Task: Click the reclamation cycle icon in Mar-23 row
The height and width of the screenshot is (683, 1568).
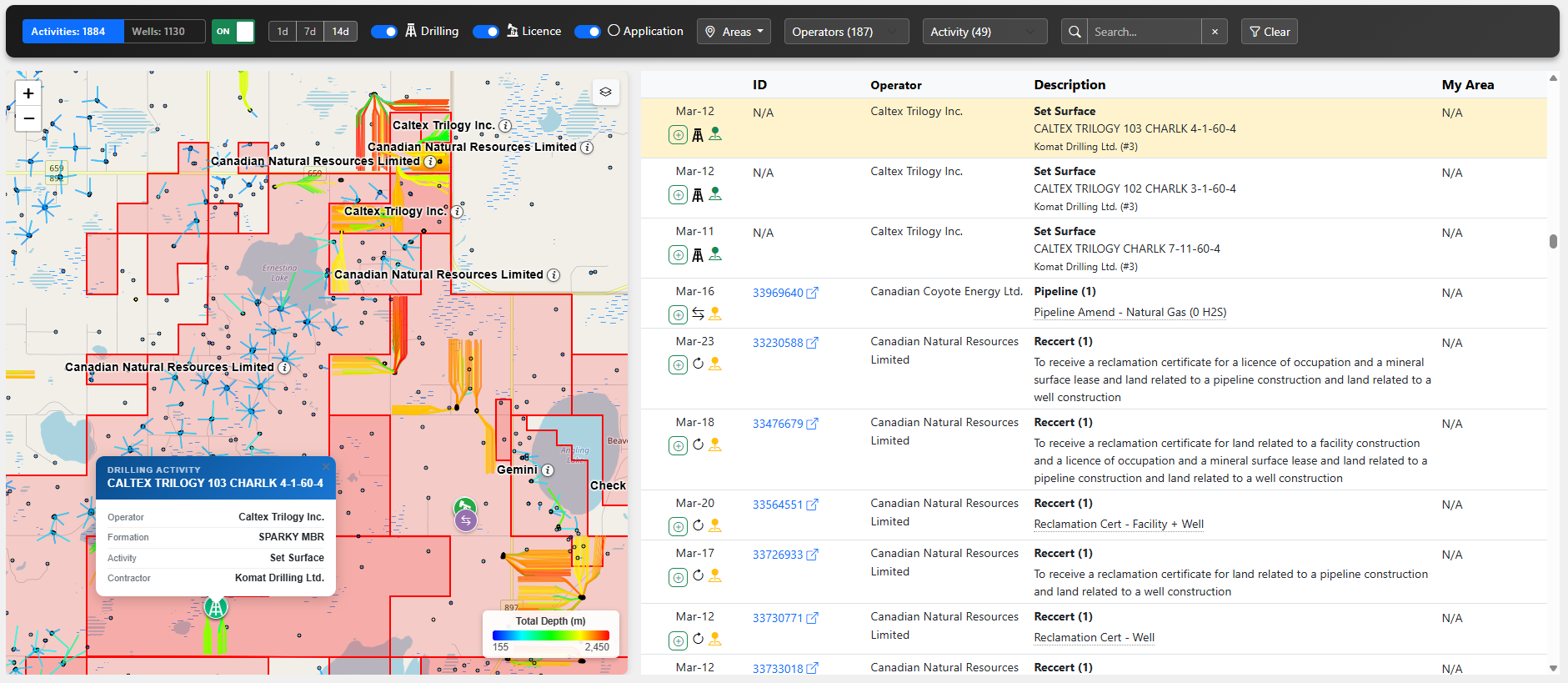Action: [x=698, y=364]
